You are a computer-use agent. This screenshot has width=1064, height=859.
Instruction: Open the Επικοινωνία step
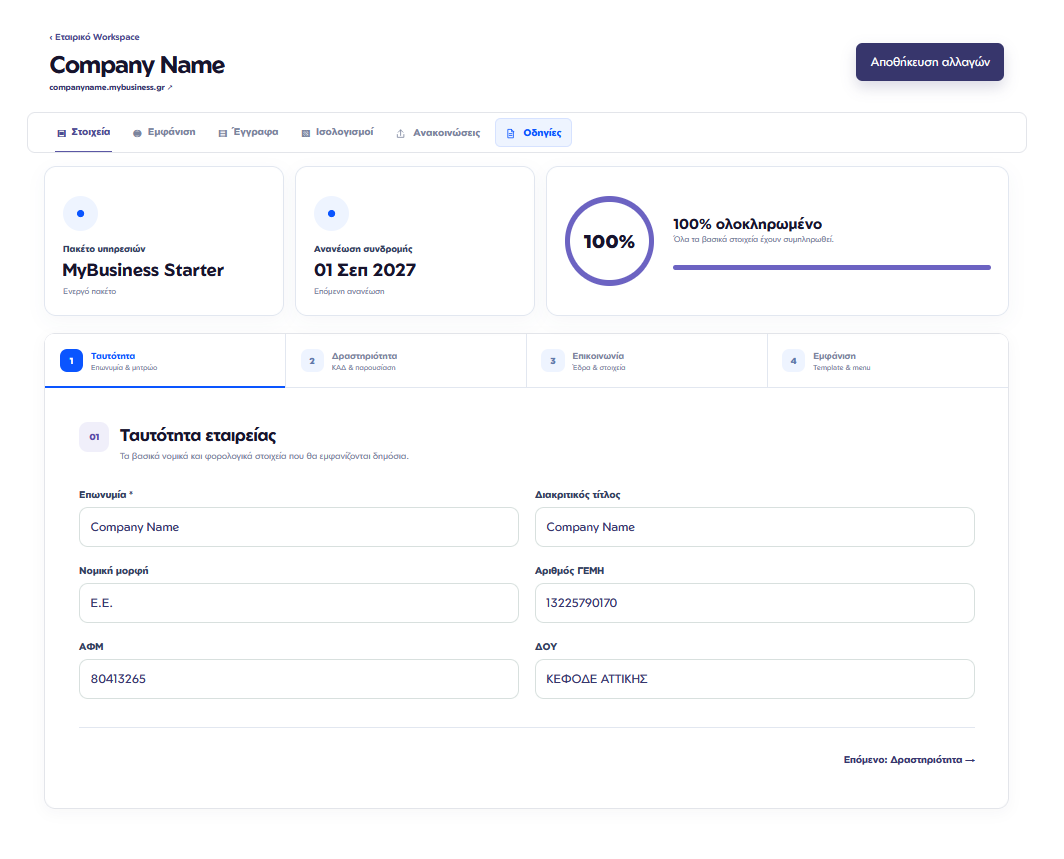click(x=647, y=361)
